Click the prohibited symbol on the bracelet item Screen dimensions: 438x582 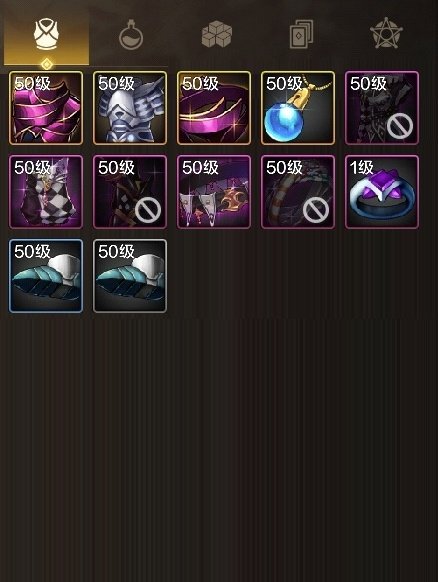[x=316, y=210]
